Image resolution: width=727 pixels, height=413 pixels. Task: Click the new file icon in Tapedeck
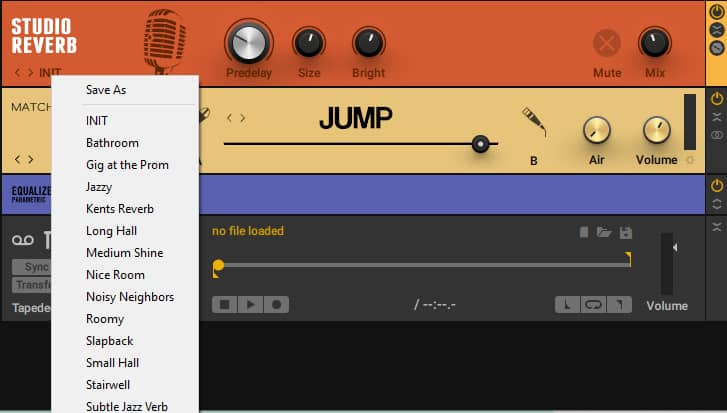[x=584, y=233]
